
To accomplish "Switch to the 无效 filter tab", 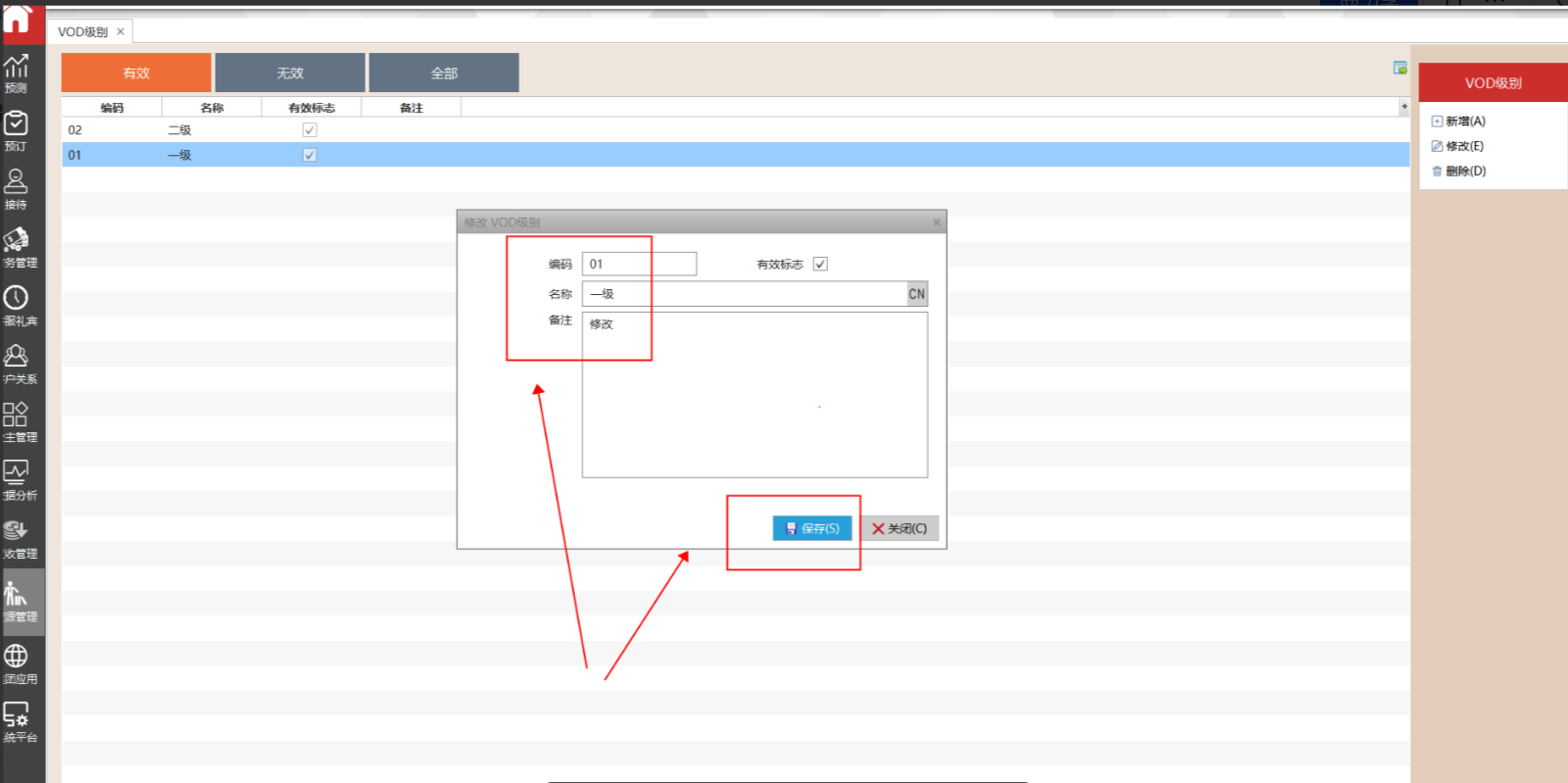I will (x=290, y=73).
